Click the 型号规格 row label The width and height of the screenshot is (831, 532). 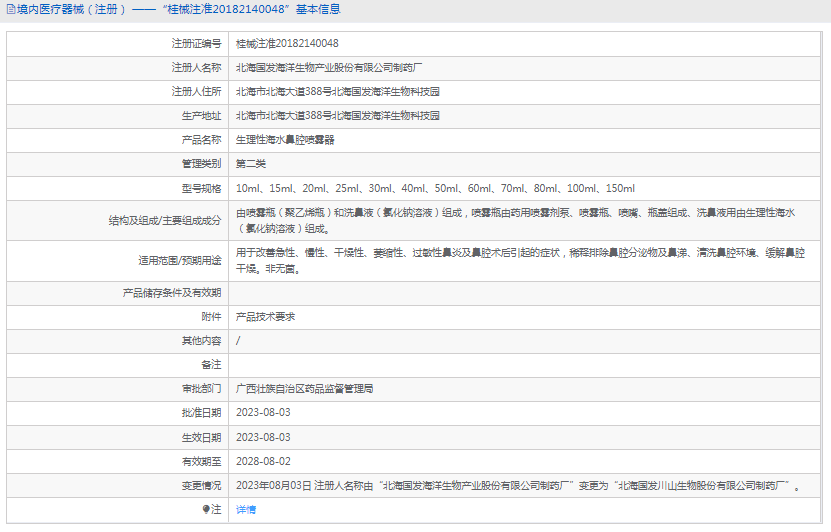201,189
